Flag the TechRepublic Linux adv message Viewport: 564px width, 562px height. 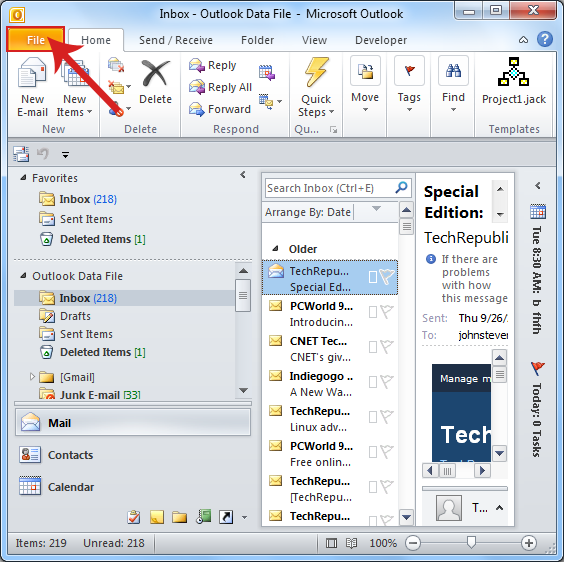tap(387, 417)
